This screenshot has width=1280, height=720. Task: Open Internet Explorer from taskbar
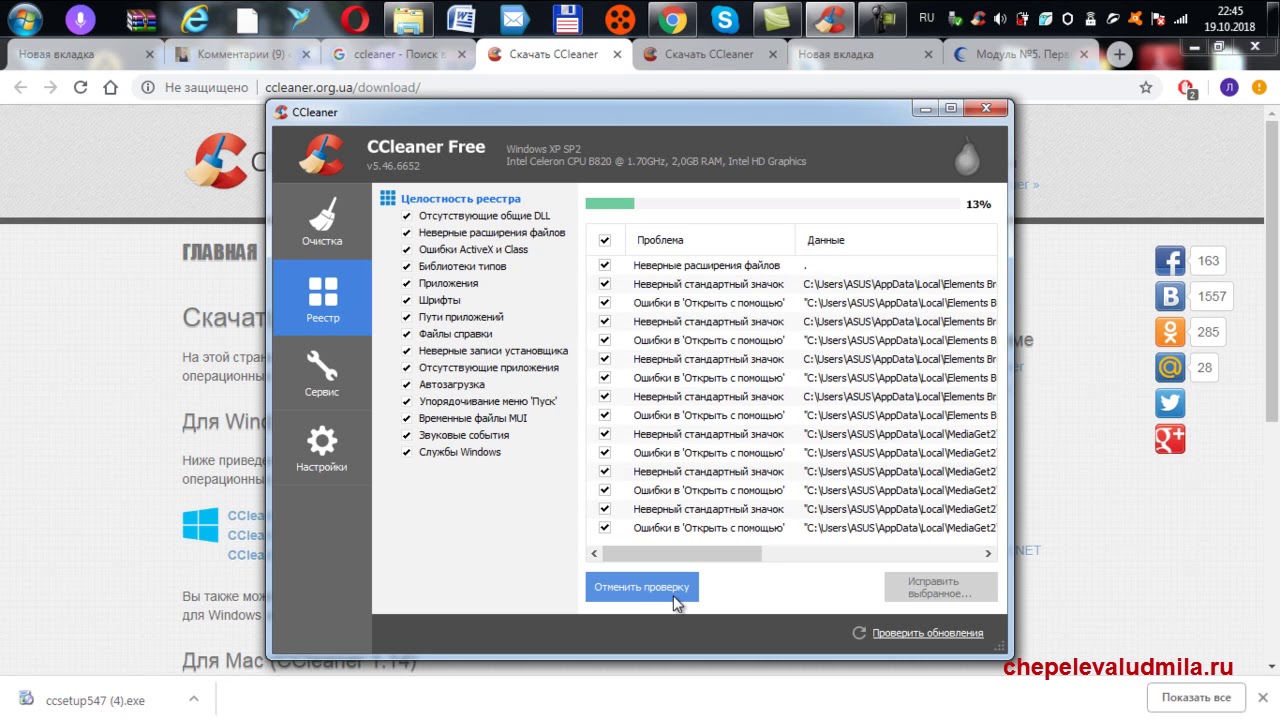[x=194, y=19]
